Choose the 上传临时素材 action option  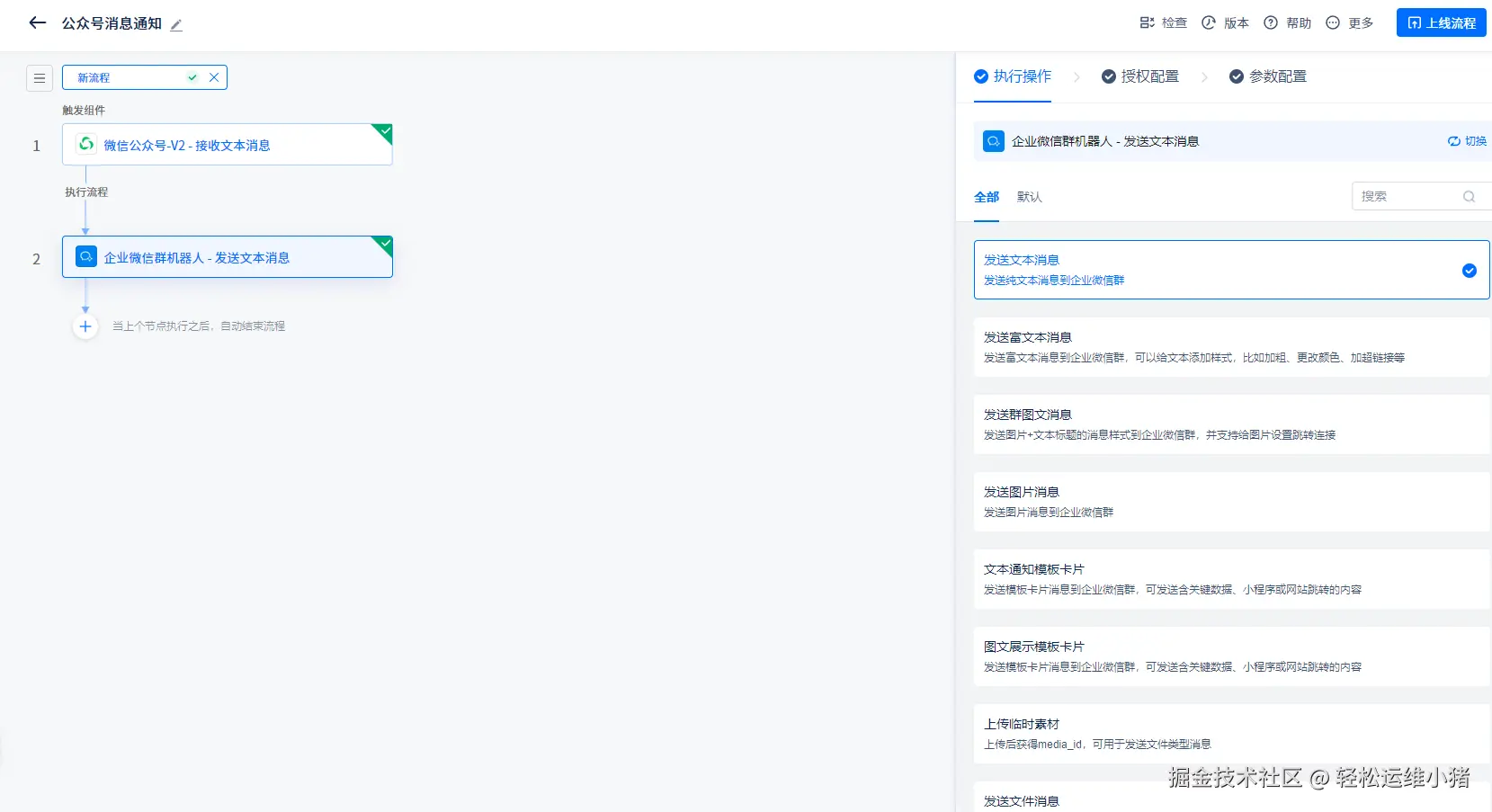pyautogui.click(x=1231, y=734)
